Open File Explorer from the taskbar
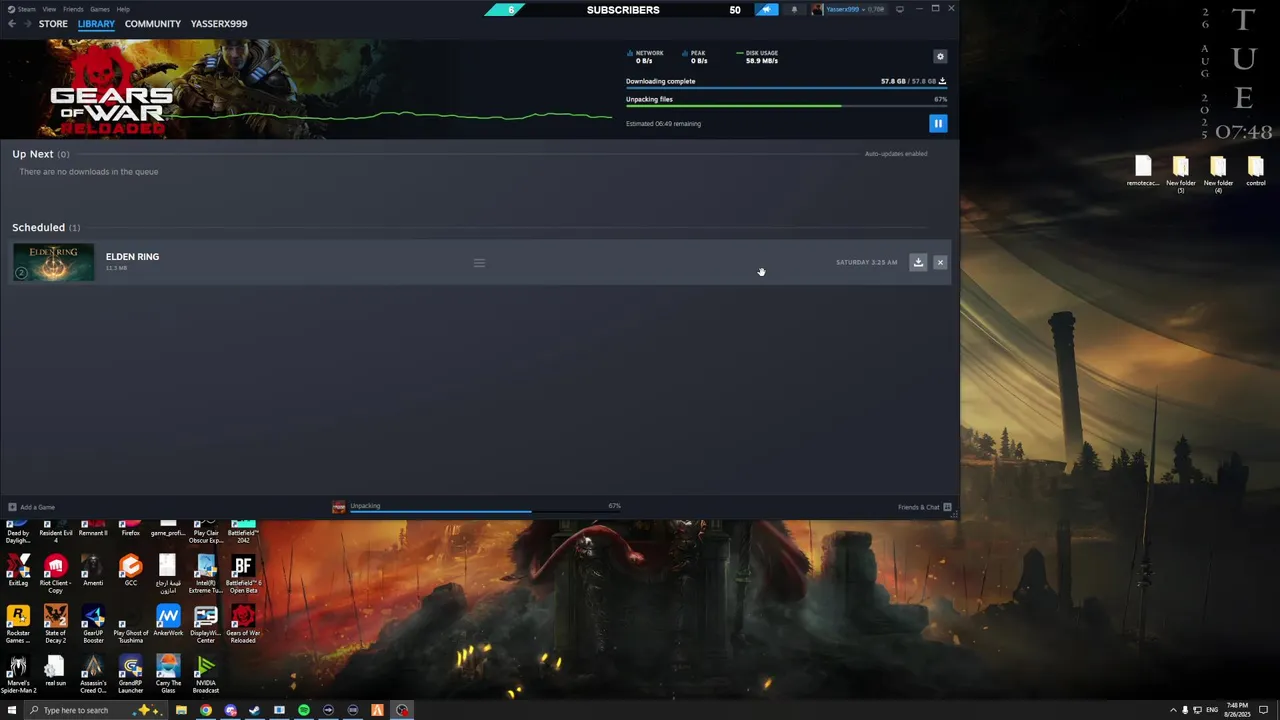The image size is (1280, 720). tap(181, 710)
